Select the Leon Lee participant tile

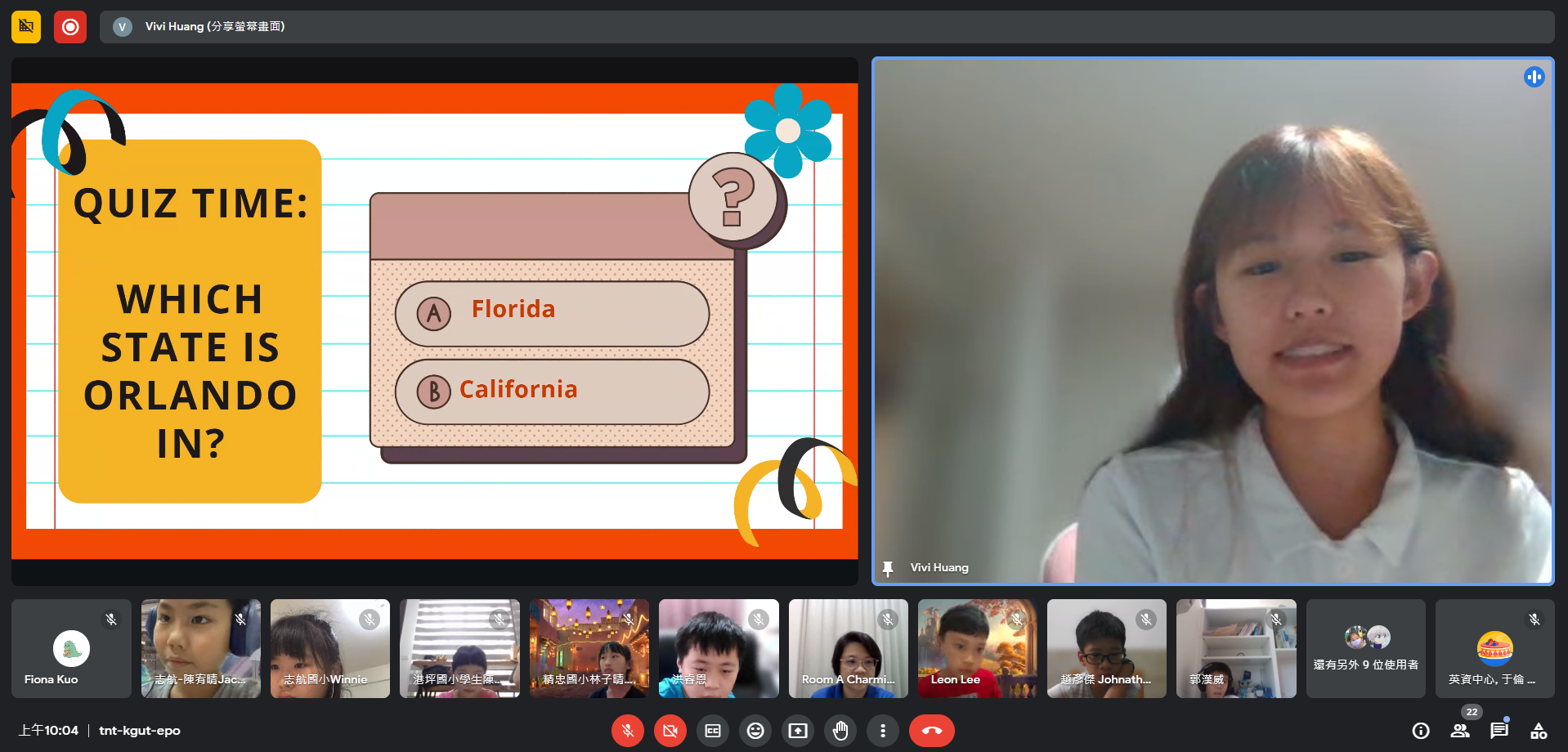(x=978, y=649)
